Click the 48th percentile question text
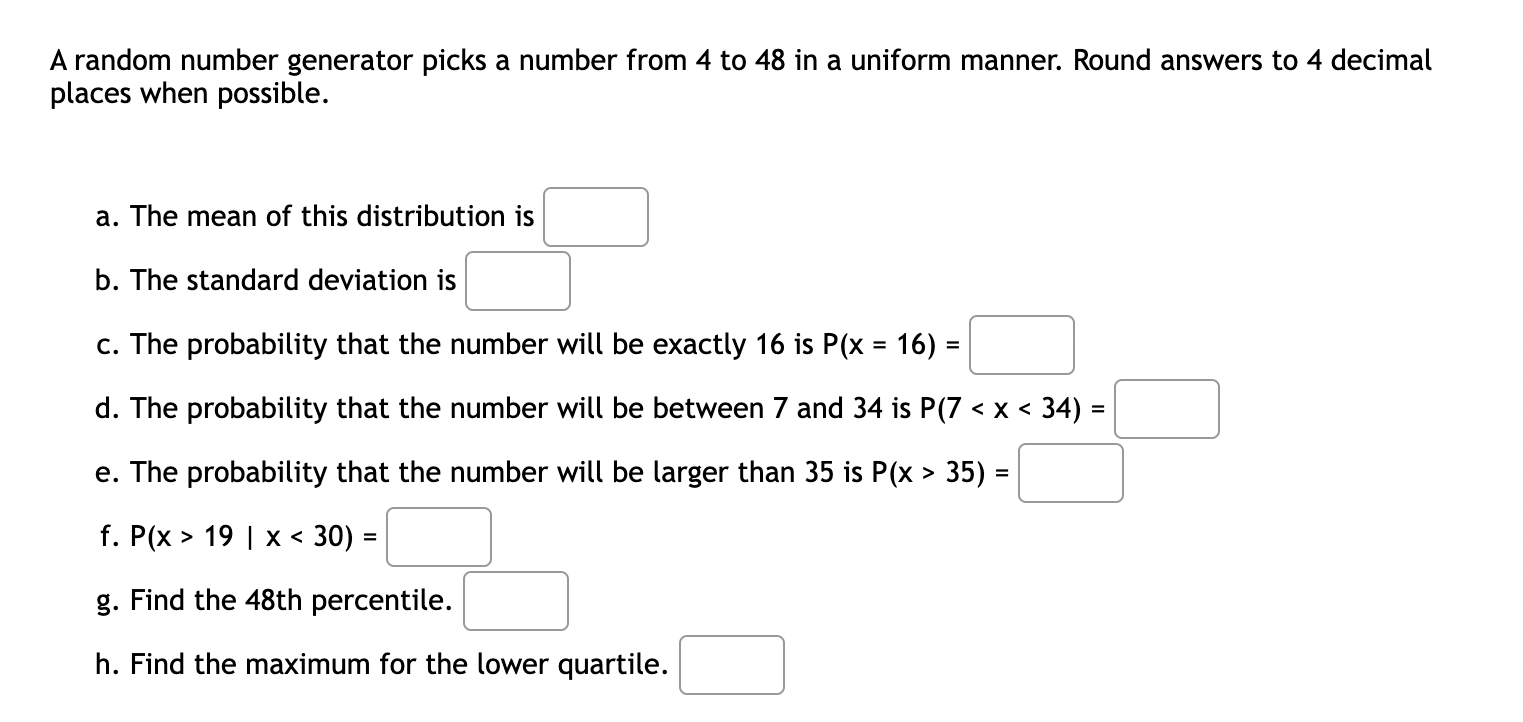This screenshot has height=722, width=1523. pyautogui.click(x=275, y=600)
